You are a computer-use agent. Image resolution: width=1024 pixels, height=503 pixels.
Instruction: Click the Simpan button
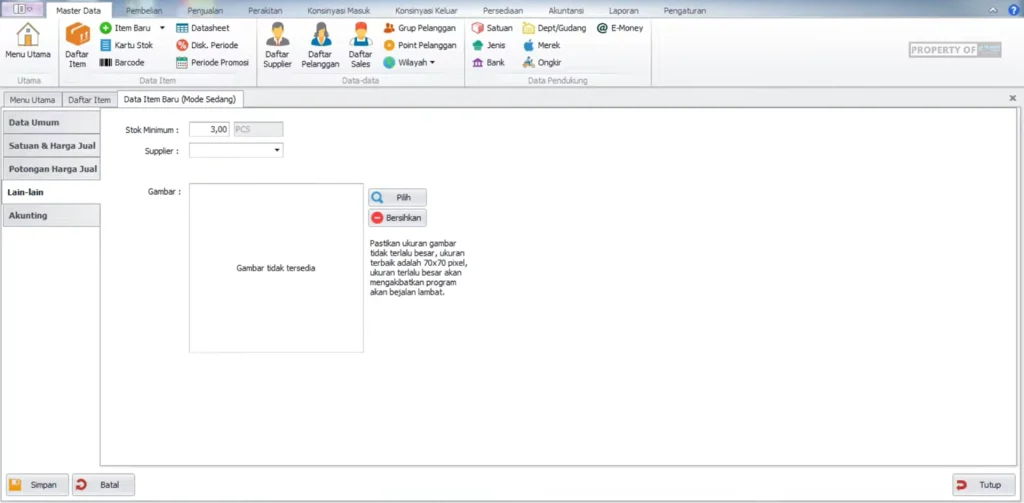38,485
